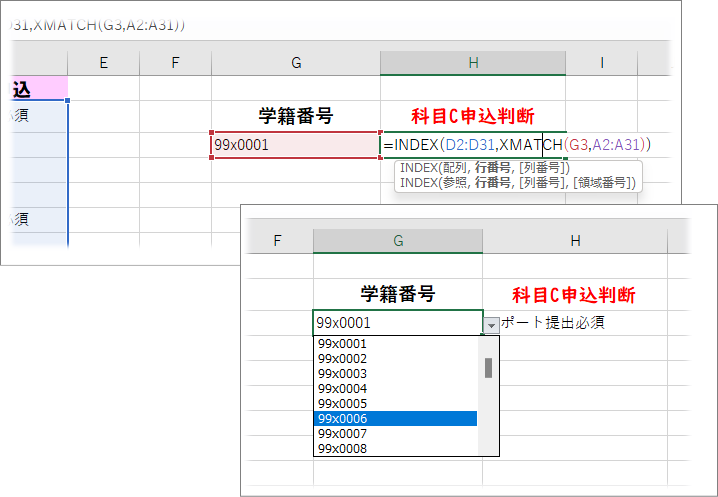
Task: Click the red-outlined 99x0001 cell in back window
Action: (296, 145)
